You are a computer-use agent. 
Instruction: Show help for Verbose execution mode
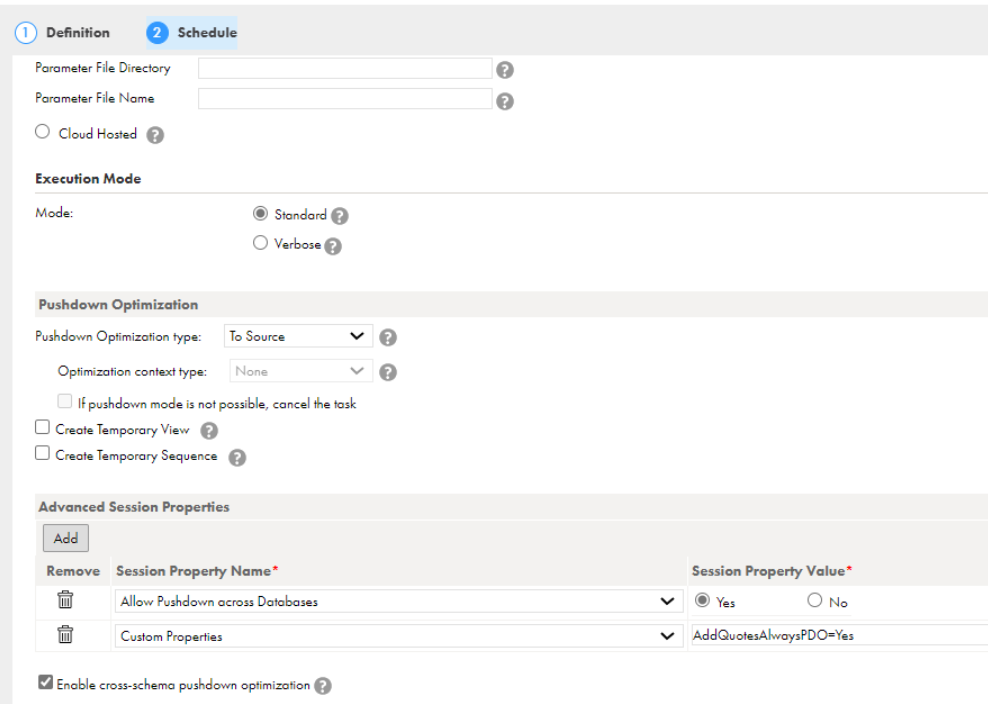tap(333, 246)
